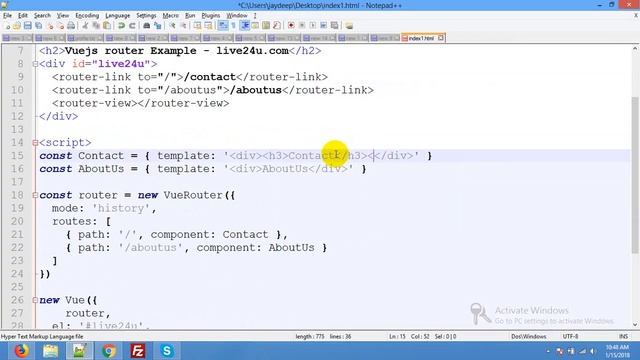This screenshot has height=360, width=640.
Task: Close the current document via toolbar icon
Action: pyautogui.click(x=49, y=26)
